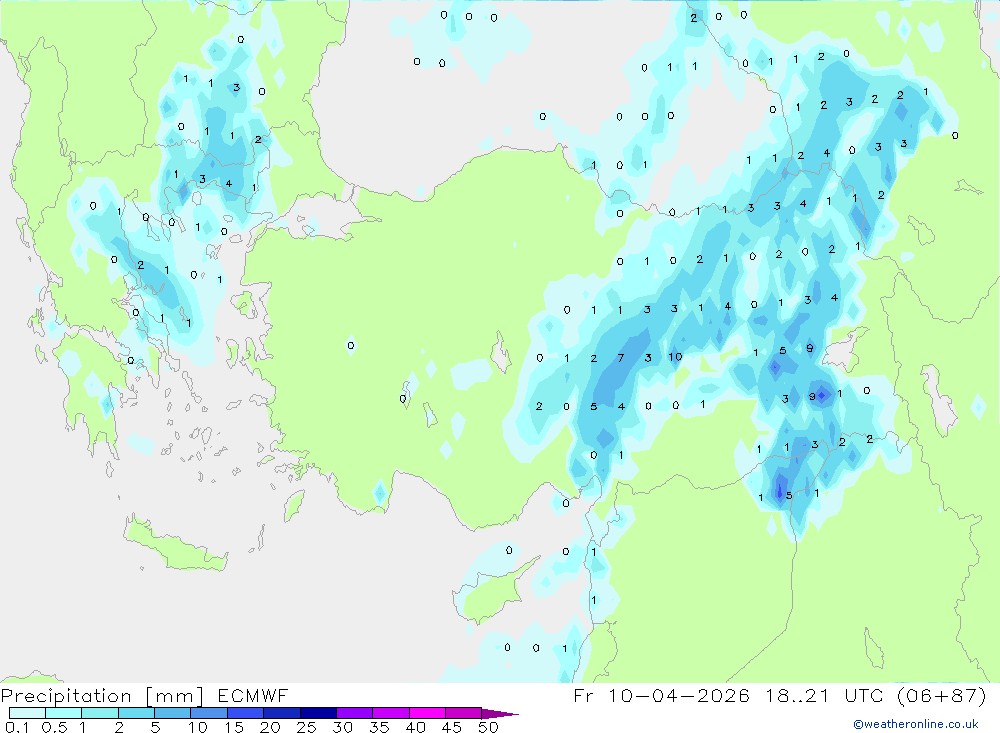Pick the 0.1–0.5 mm legend swatch
The width and height of the screenshot is (1000, 733).
(27, 713)
